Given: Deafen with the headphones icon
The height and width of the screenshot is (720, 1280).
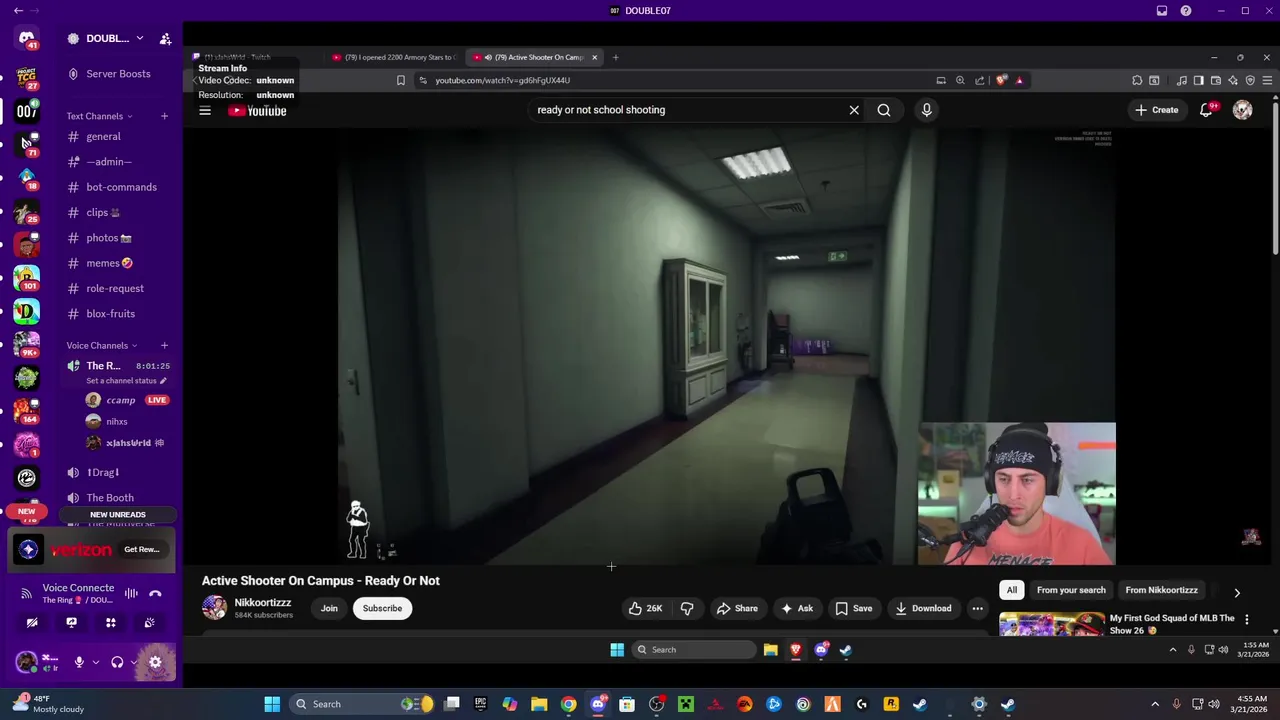Looking at the screenshot, I should [x=117, y=662].
